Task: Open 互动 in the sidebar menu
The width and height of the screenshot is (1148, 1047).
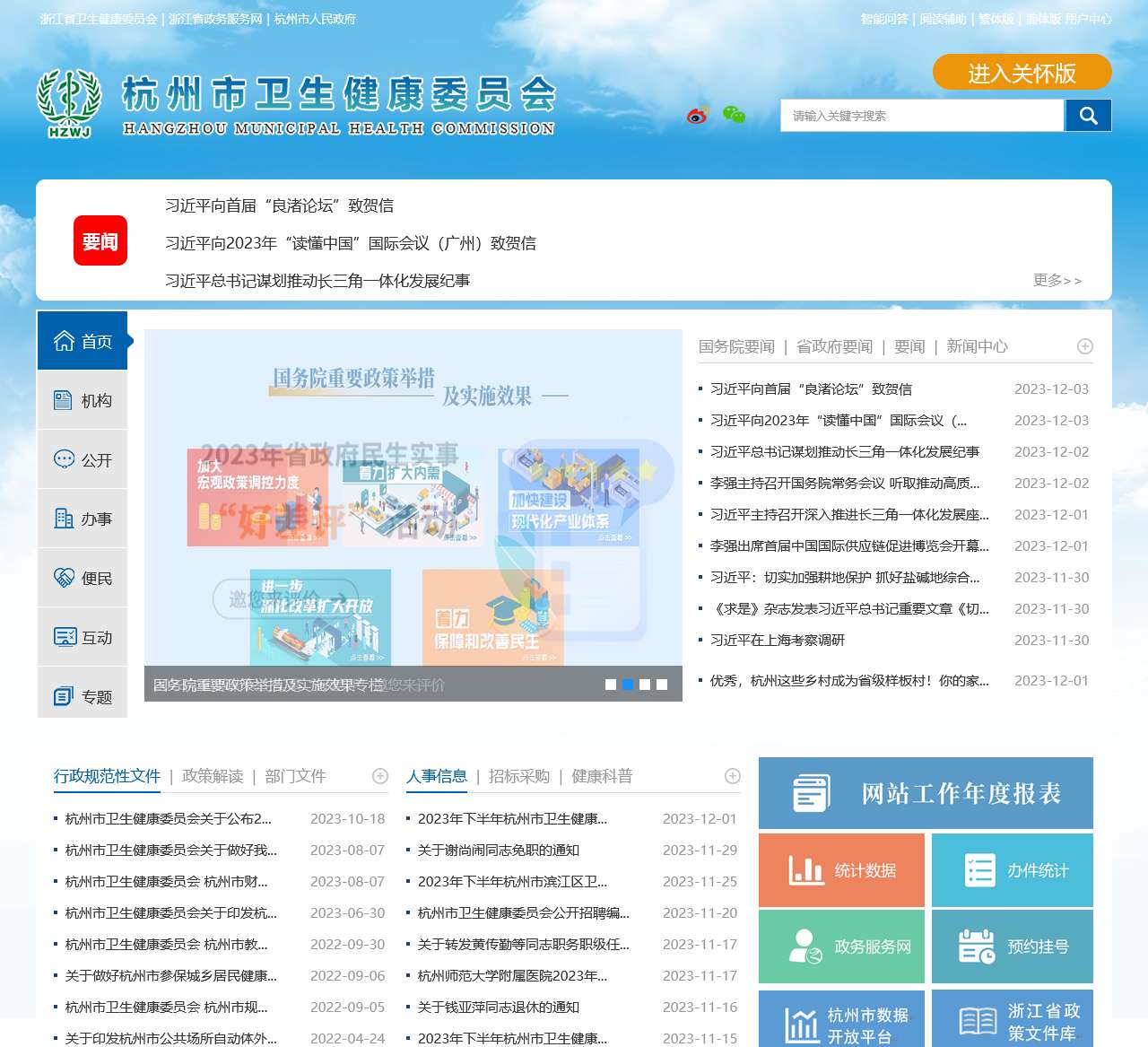Action: click(x=83, y=638)
